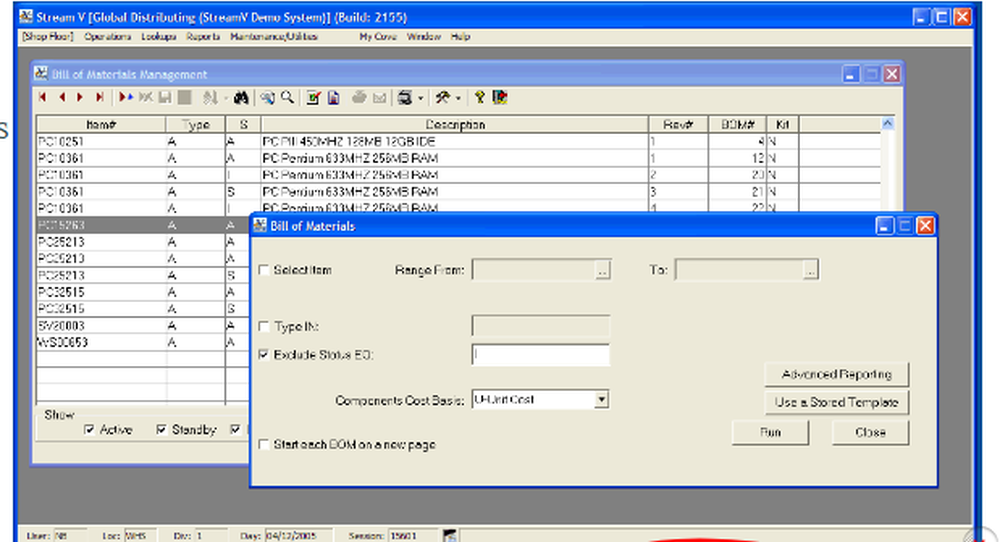Enable the Select Item checkbox
Screen dimensions: 1000x542
point(263,270)
